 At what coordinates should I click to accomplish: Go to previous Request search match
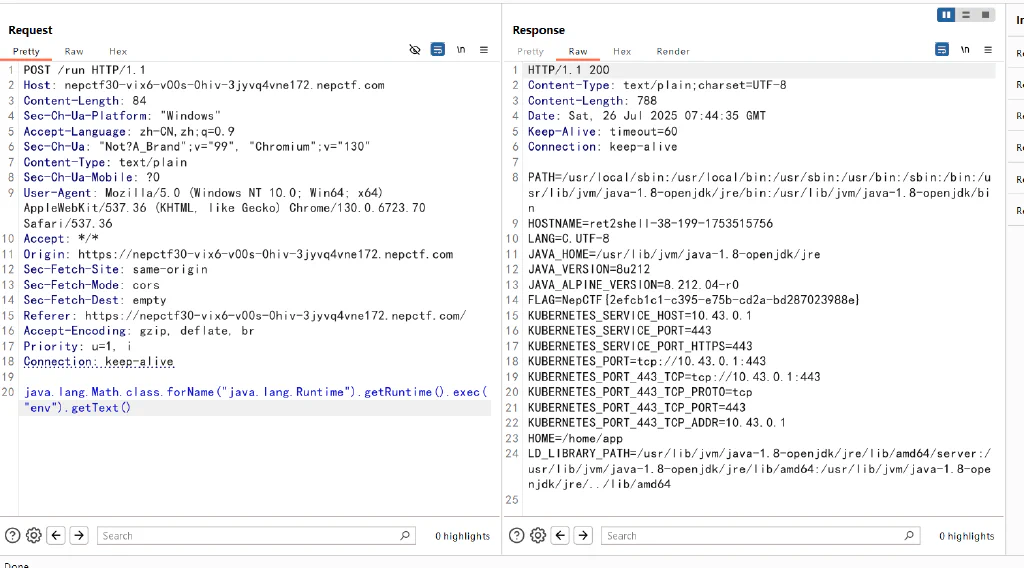[x=56, y=535]
